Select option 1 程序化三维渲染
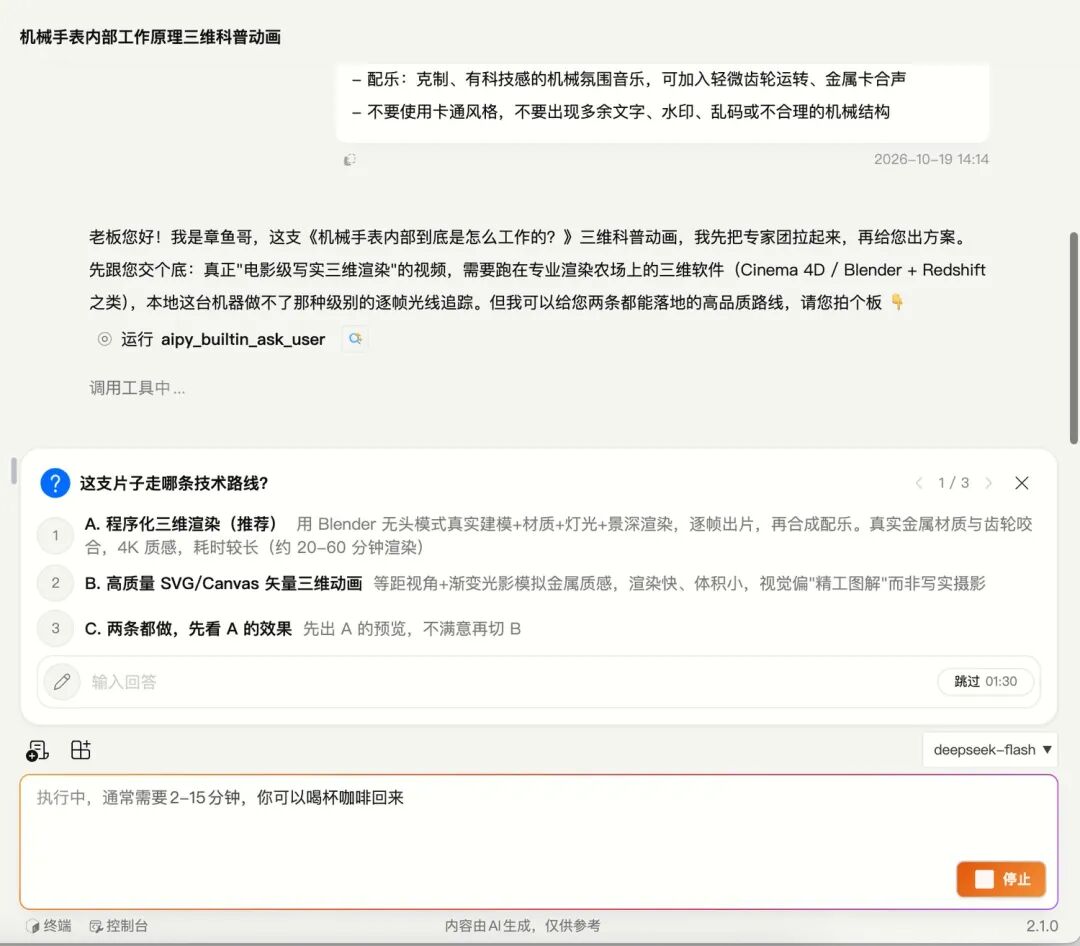Screen dimensions: 1080x946 coord(537,535)
